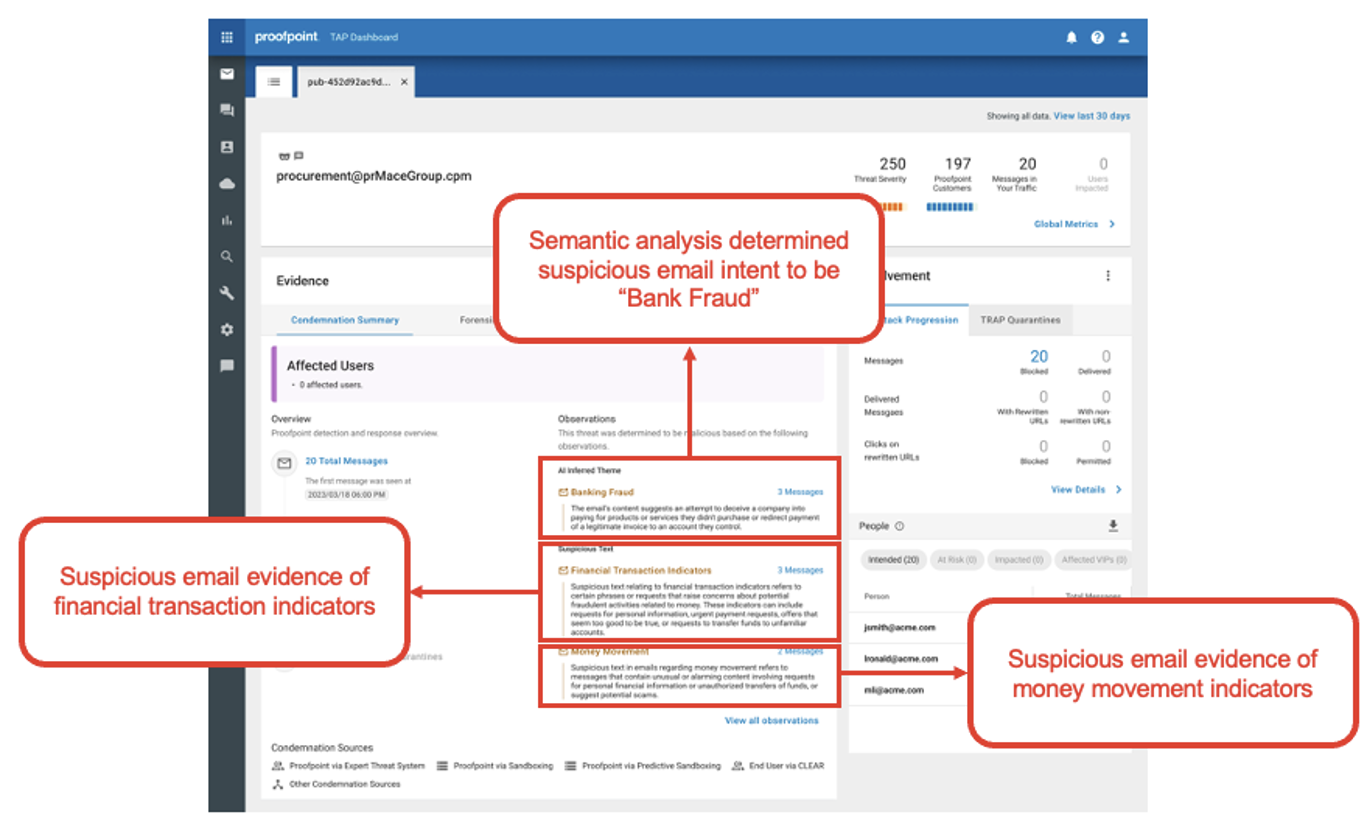Select person jsmith@acme.com
The width and height of the screenshot is (1370, 838).
[x=899, y=627]
